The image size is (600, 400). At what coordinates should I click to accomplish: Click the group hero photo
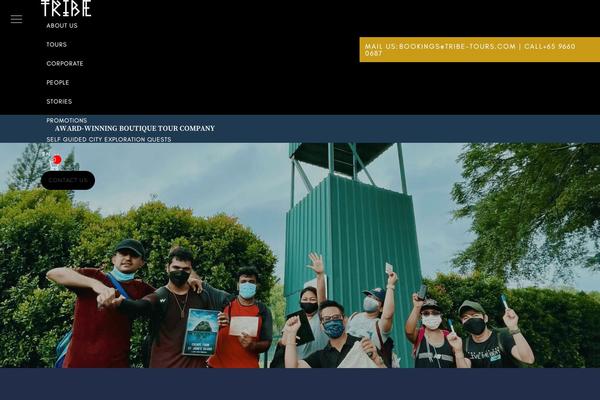tap(300, 255)
